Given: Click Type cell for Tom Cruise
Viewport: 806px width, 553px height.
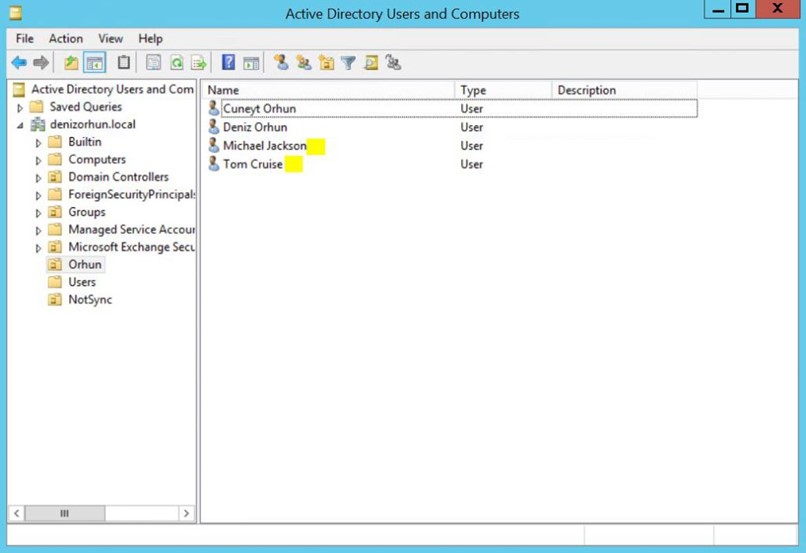Looking at the screenshot, I should coord(471,164).
